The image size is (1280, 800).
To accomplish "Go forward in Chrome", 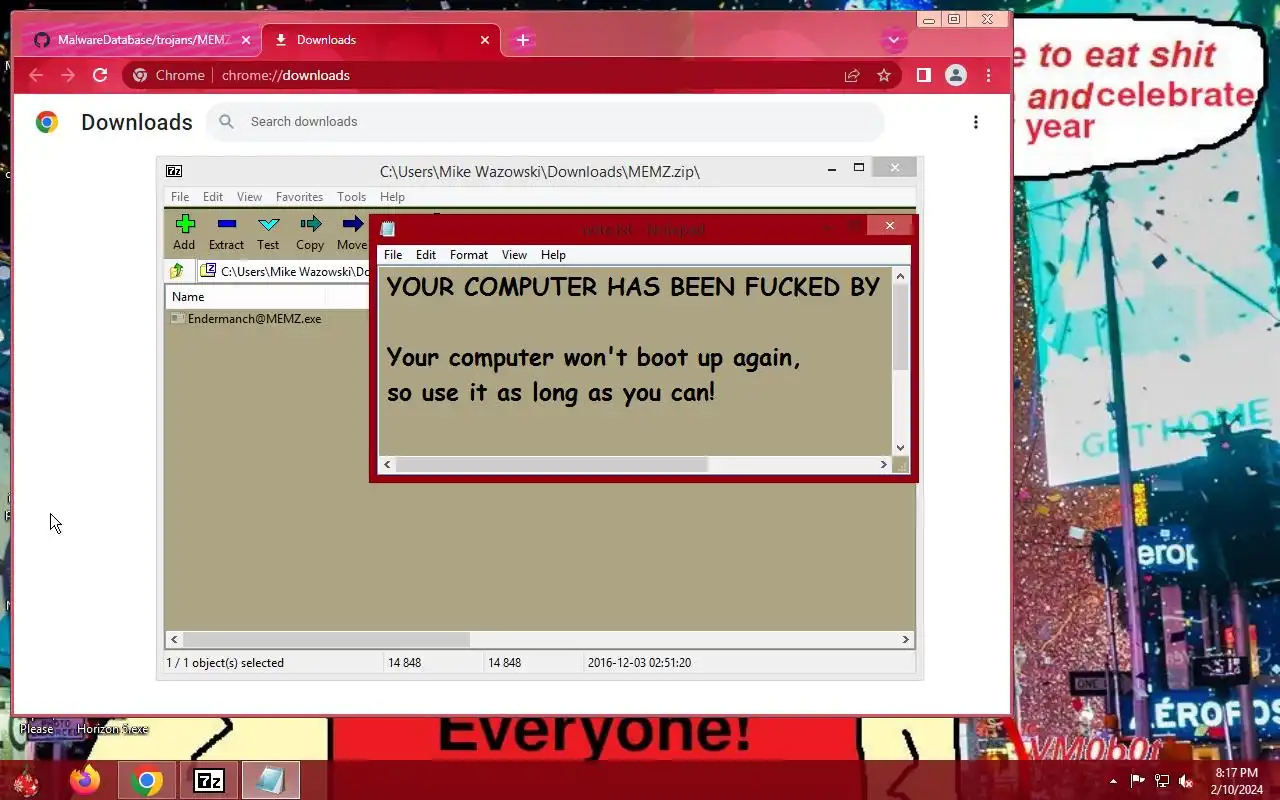I will point(68,75).
